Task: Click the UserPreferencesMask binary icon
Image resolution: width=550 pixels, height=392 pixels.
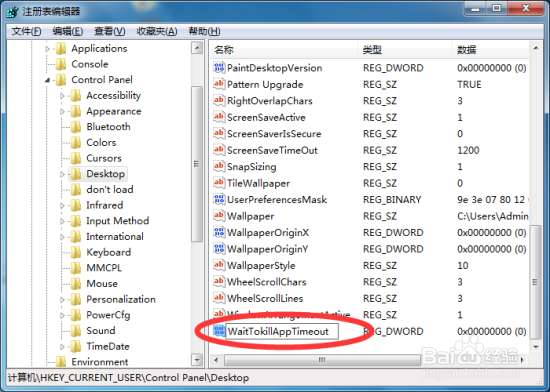Action: click(219, 199)
